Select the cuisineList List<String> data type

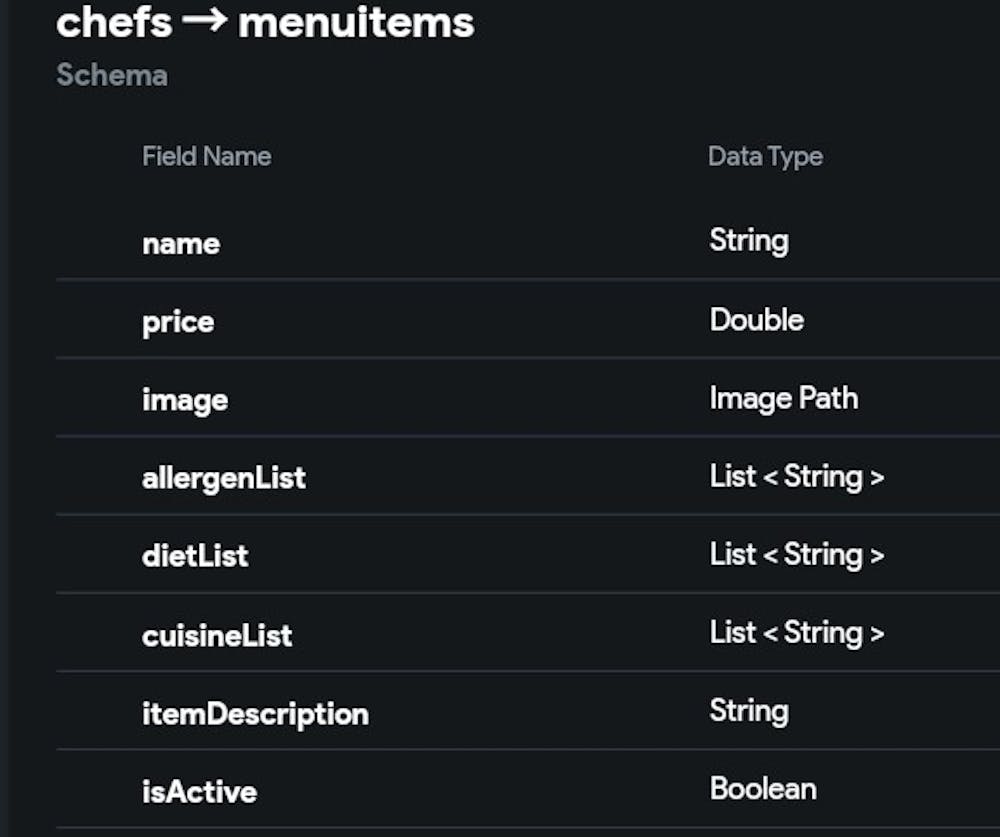pyautogui.click(x=797, y=633)
